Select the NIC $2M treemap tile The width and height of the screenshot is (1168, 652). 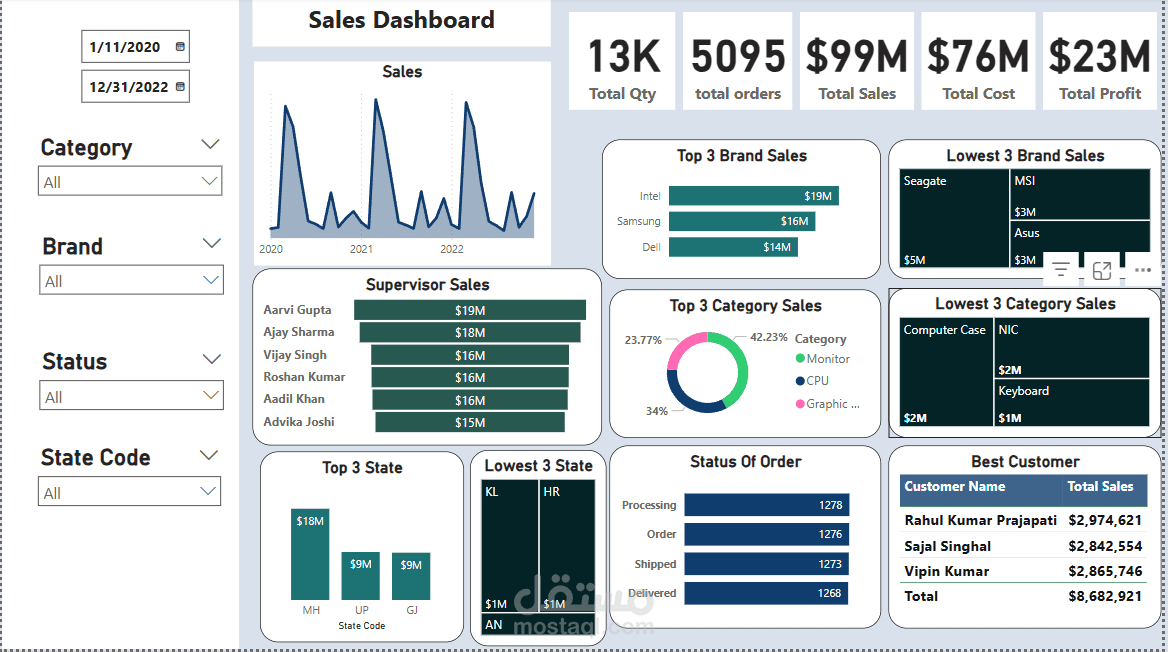(x=1072, y=348)
